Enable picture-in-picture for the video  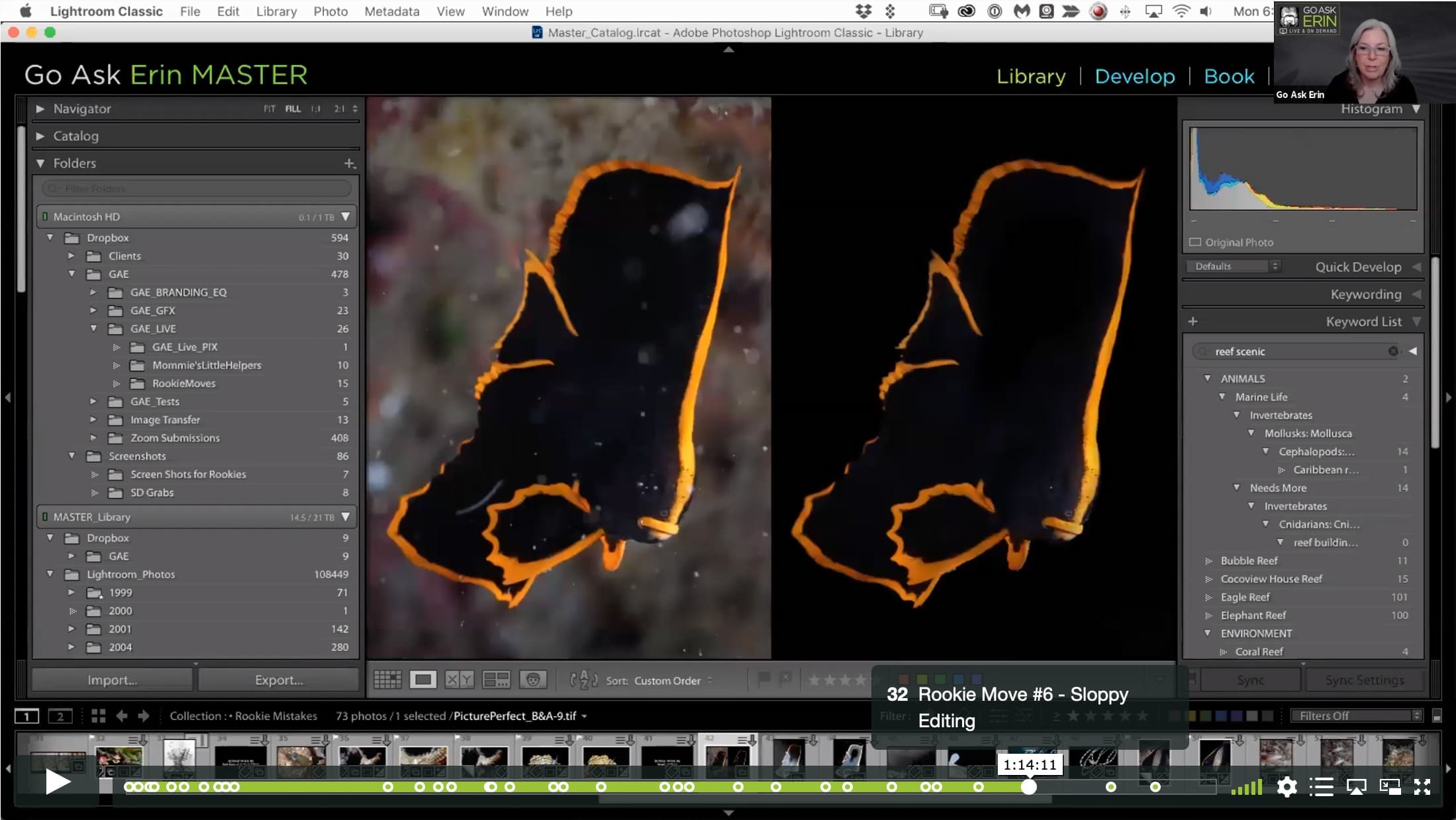1390,787
